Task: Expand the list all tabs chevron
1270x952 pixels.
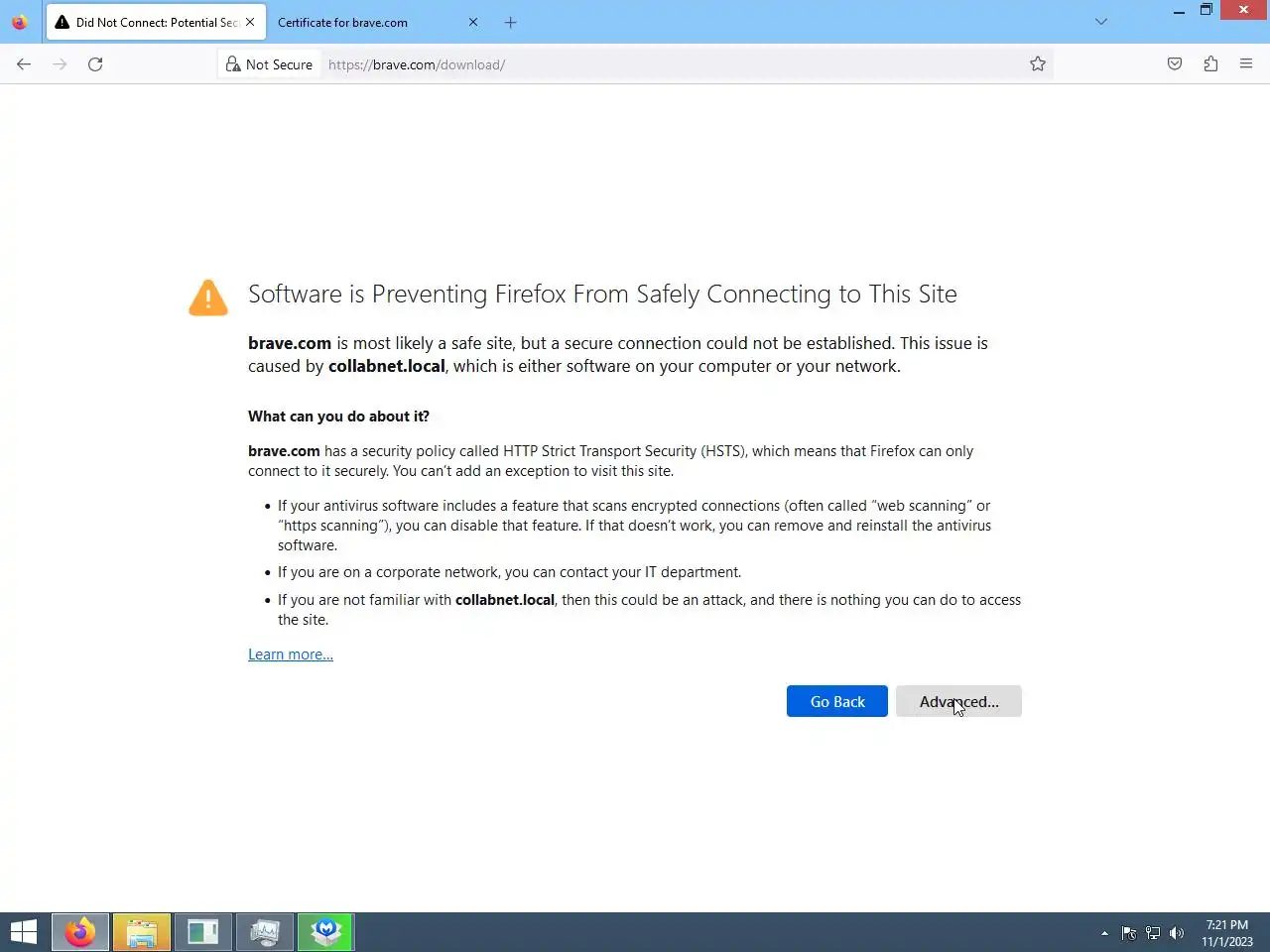Action: (x=1101, y=22)
